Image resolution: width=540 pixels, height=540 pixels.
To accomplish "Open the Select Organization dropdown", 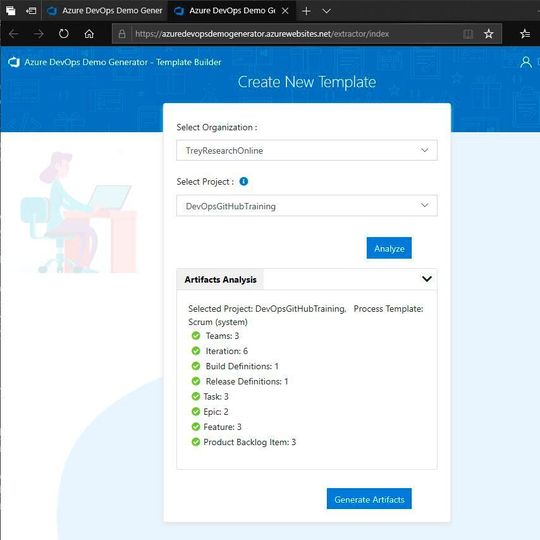I will (x=307, y=150).
